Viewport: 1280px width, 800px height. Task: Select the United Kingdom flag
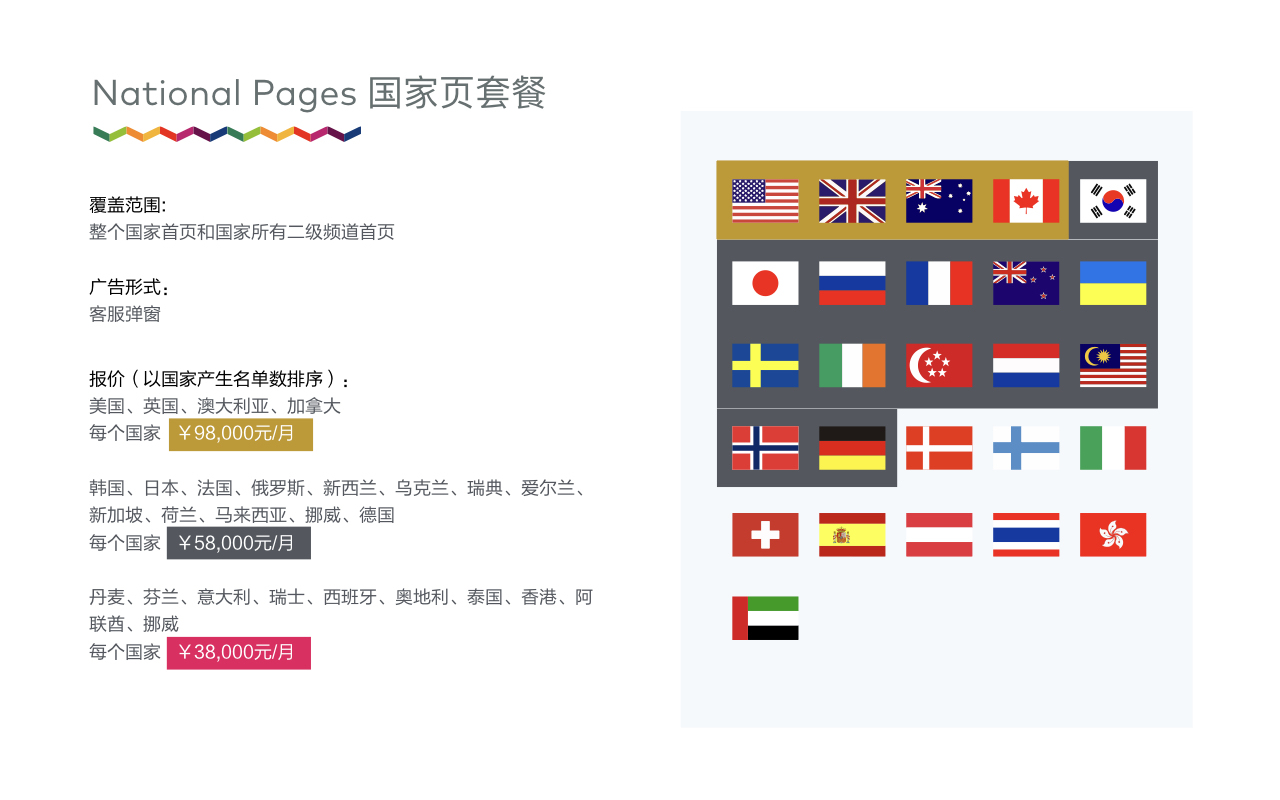tap(852, 201)
